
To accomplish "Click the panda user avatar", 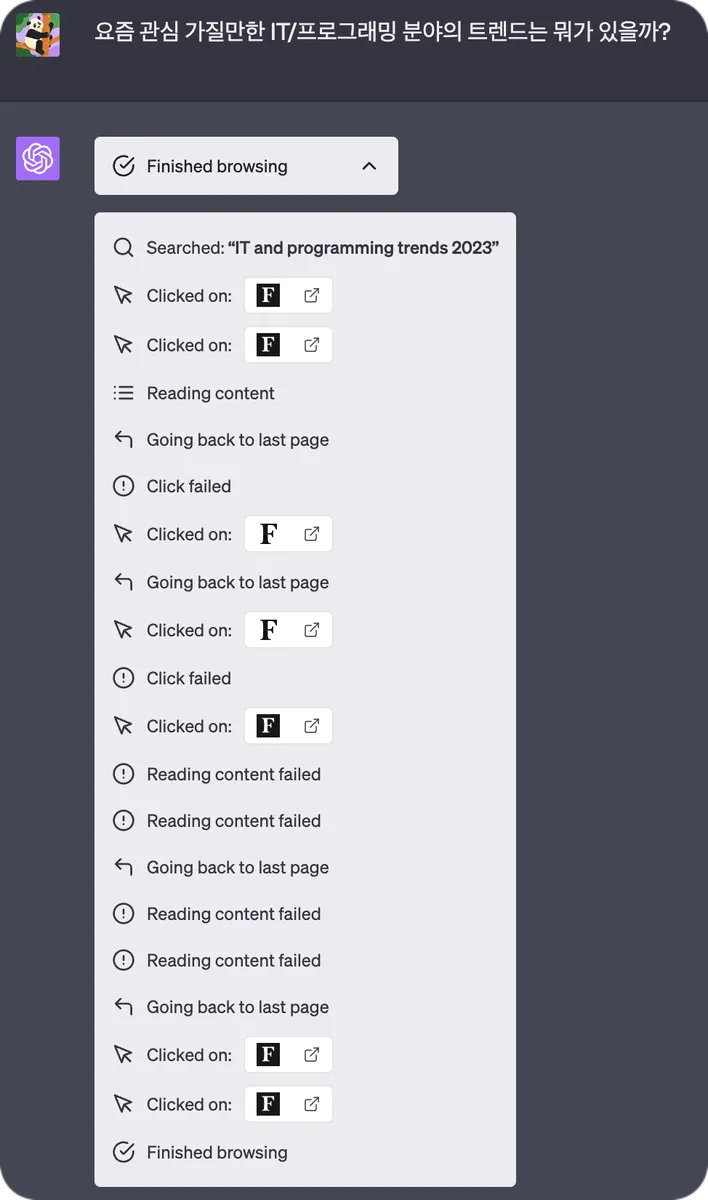I will (x=38, y=35).
